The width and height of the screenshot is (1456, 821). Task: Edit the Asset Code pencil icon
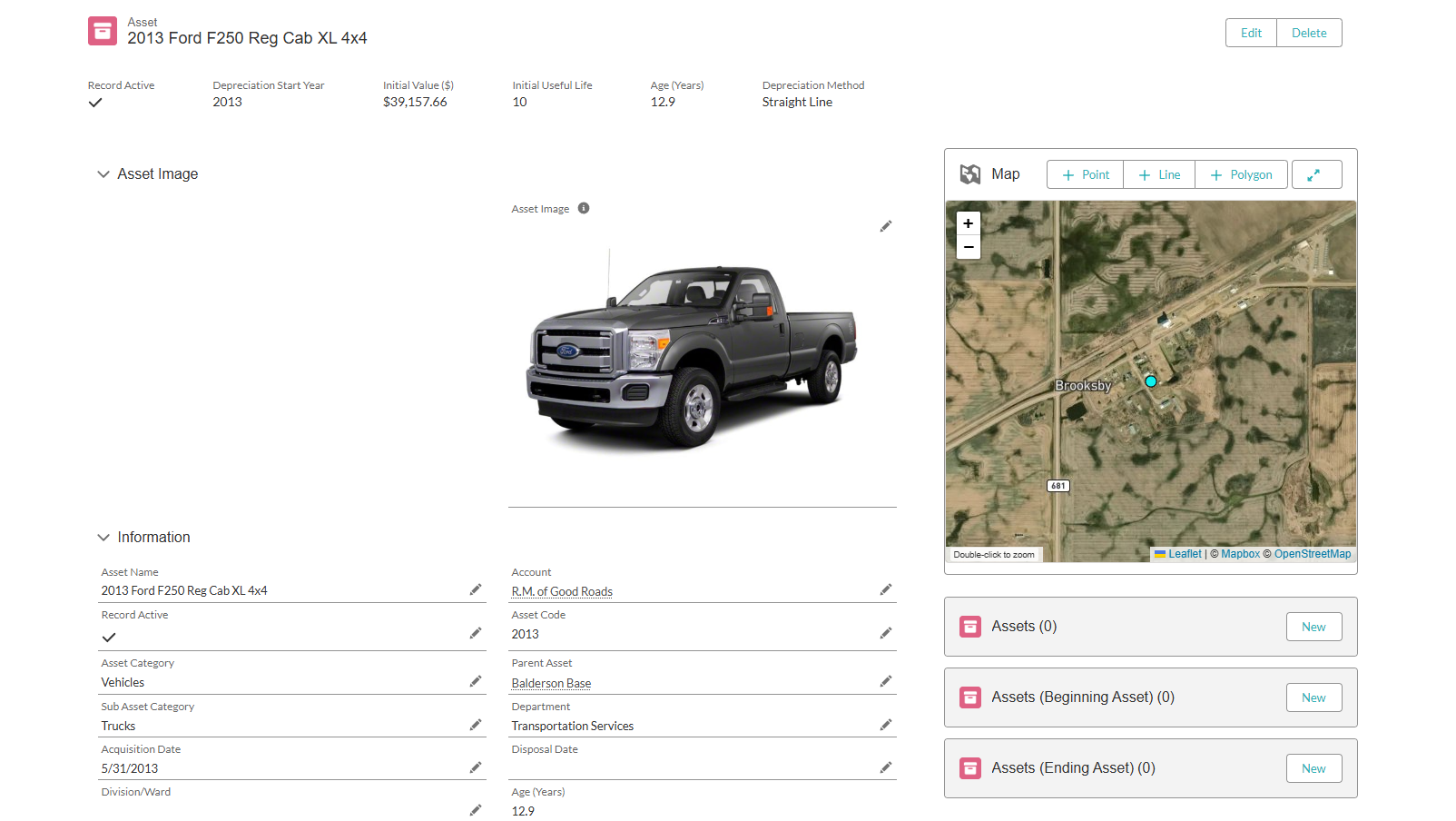tap(886, 633)
